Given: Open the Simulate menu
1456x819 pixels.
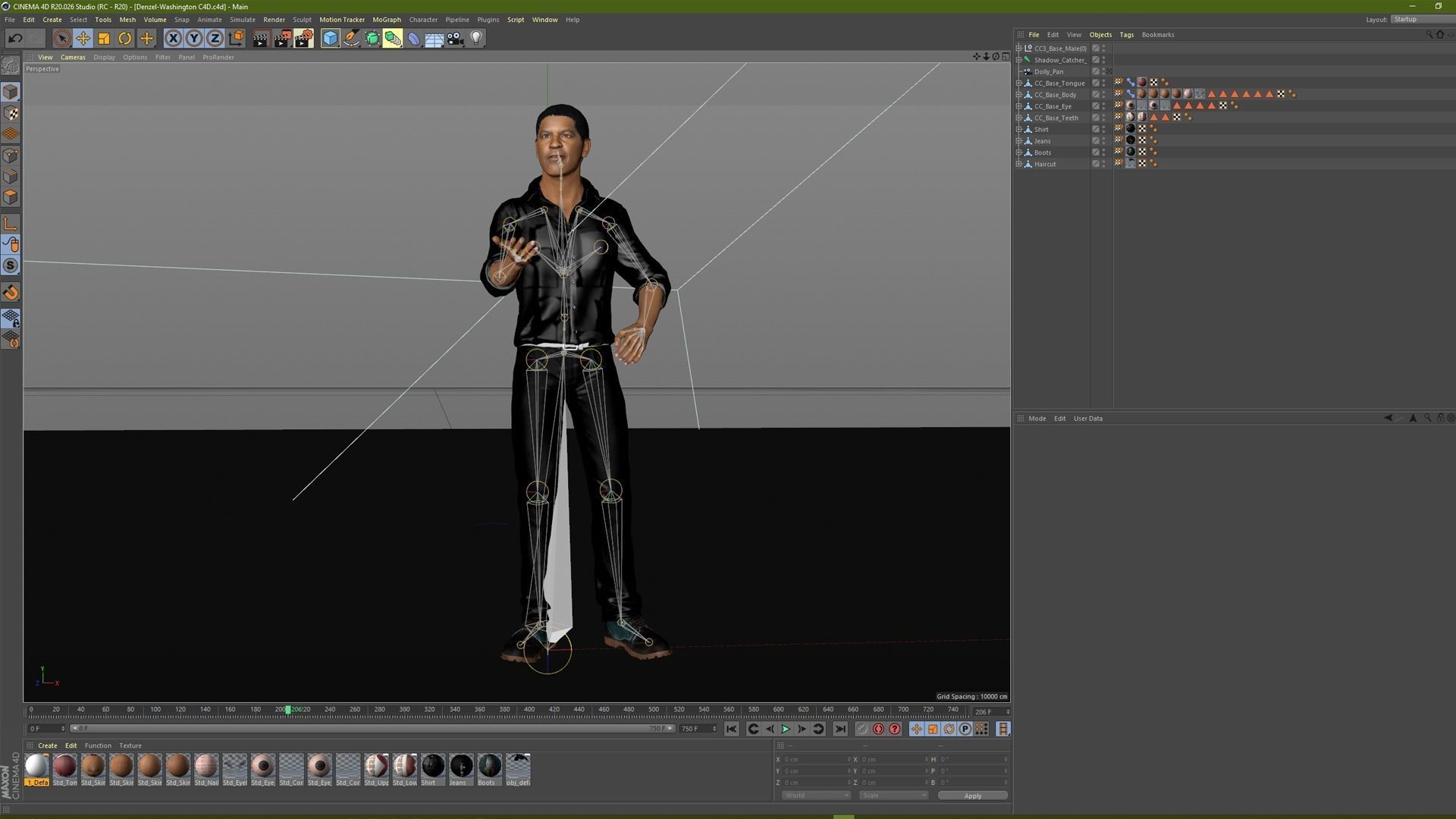Looking at the screenshot, I should 243,20.
